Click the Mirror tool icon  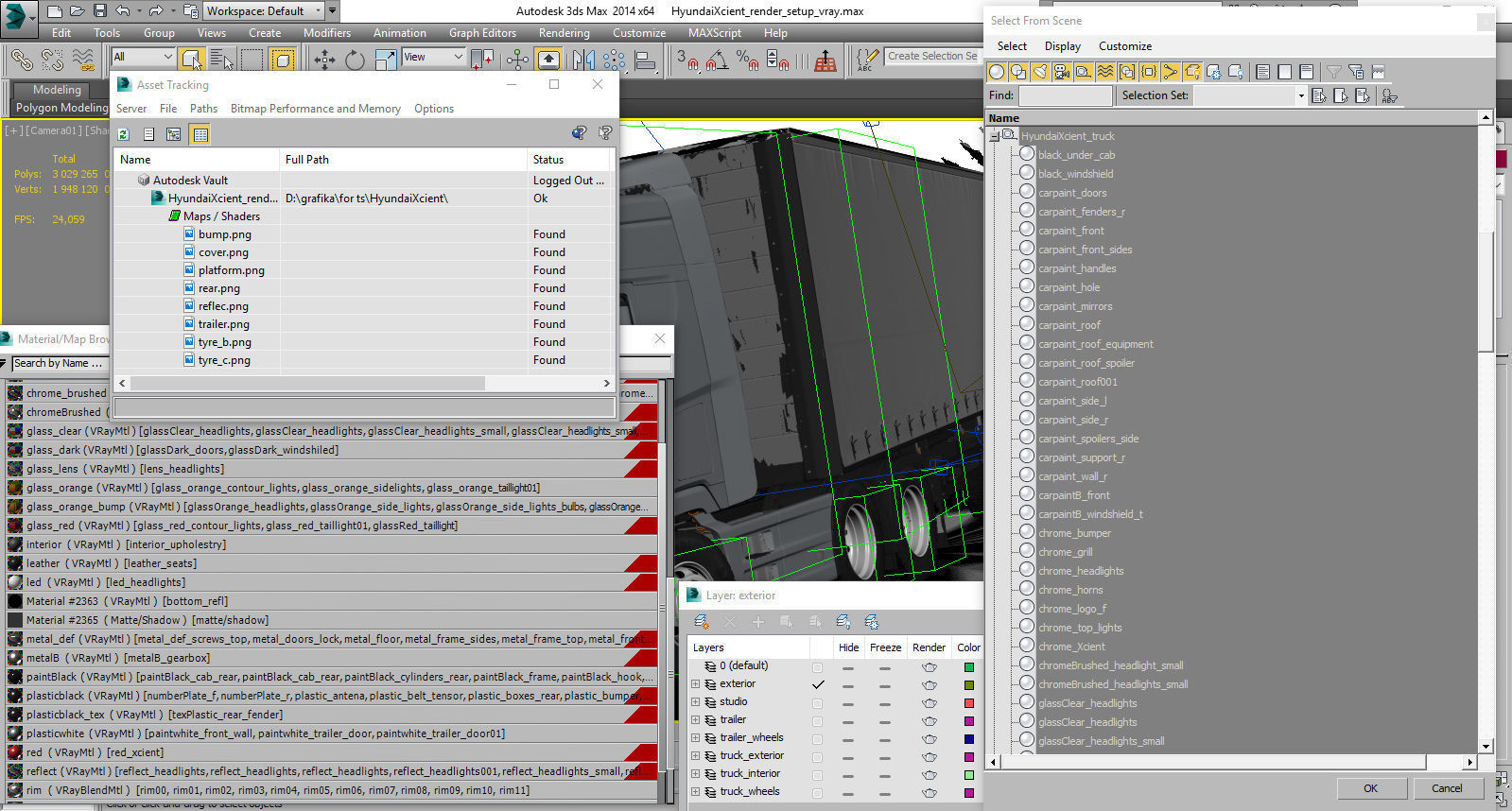point(582,60)
